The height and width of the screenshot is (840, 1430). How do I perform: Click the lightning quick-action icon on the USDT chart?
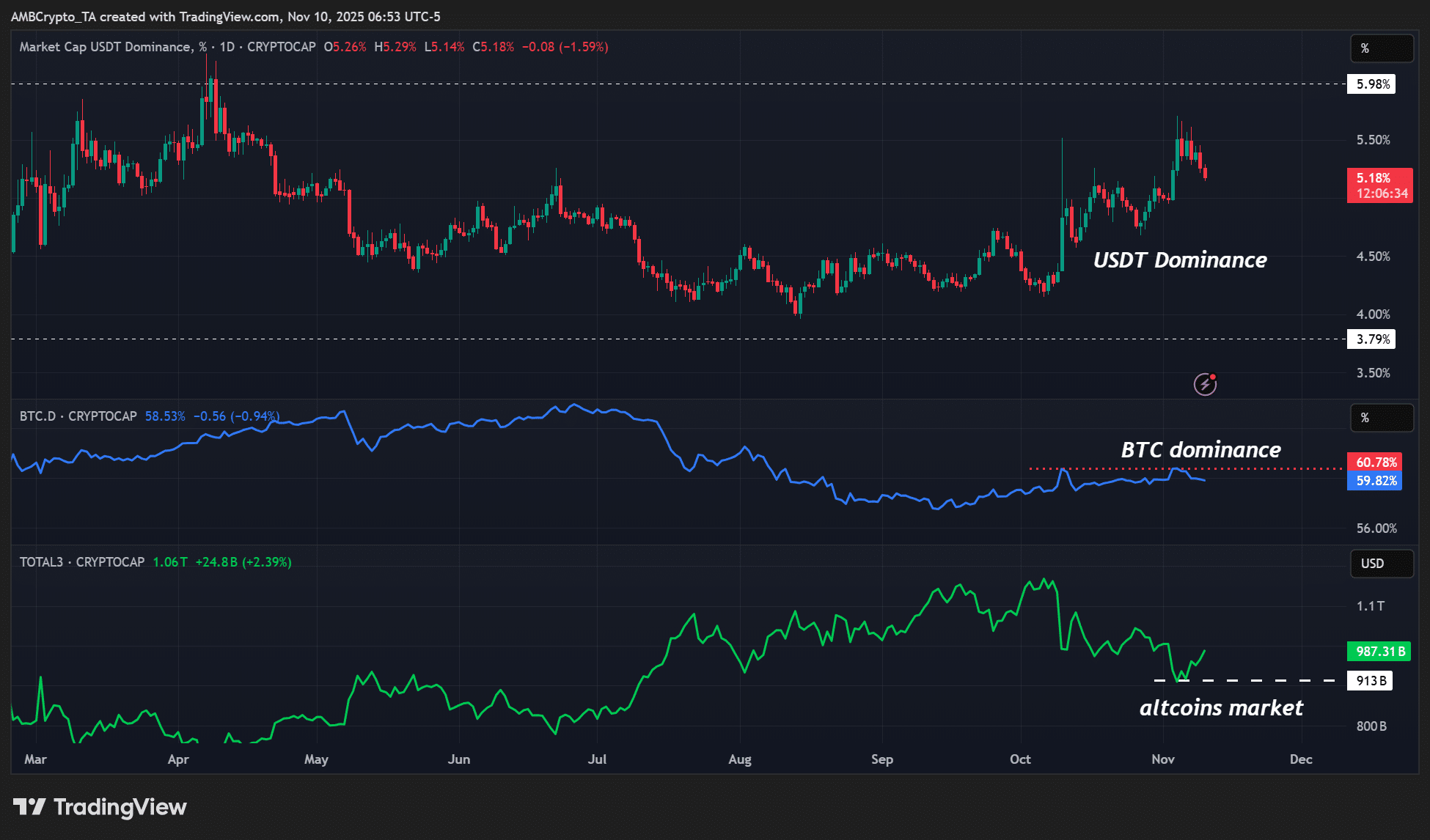(1205, 383)
